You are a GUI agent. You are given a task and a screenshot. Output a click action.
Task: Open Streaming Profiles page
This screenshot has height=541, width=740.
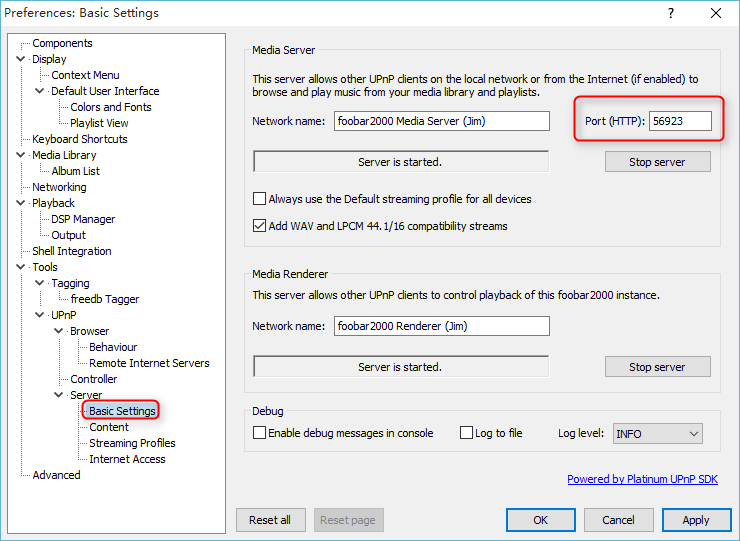[x=132, y=443]
